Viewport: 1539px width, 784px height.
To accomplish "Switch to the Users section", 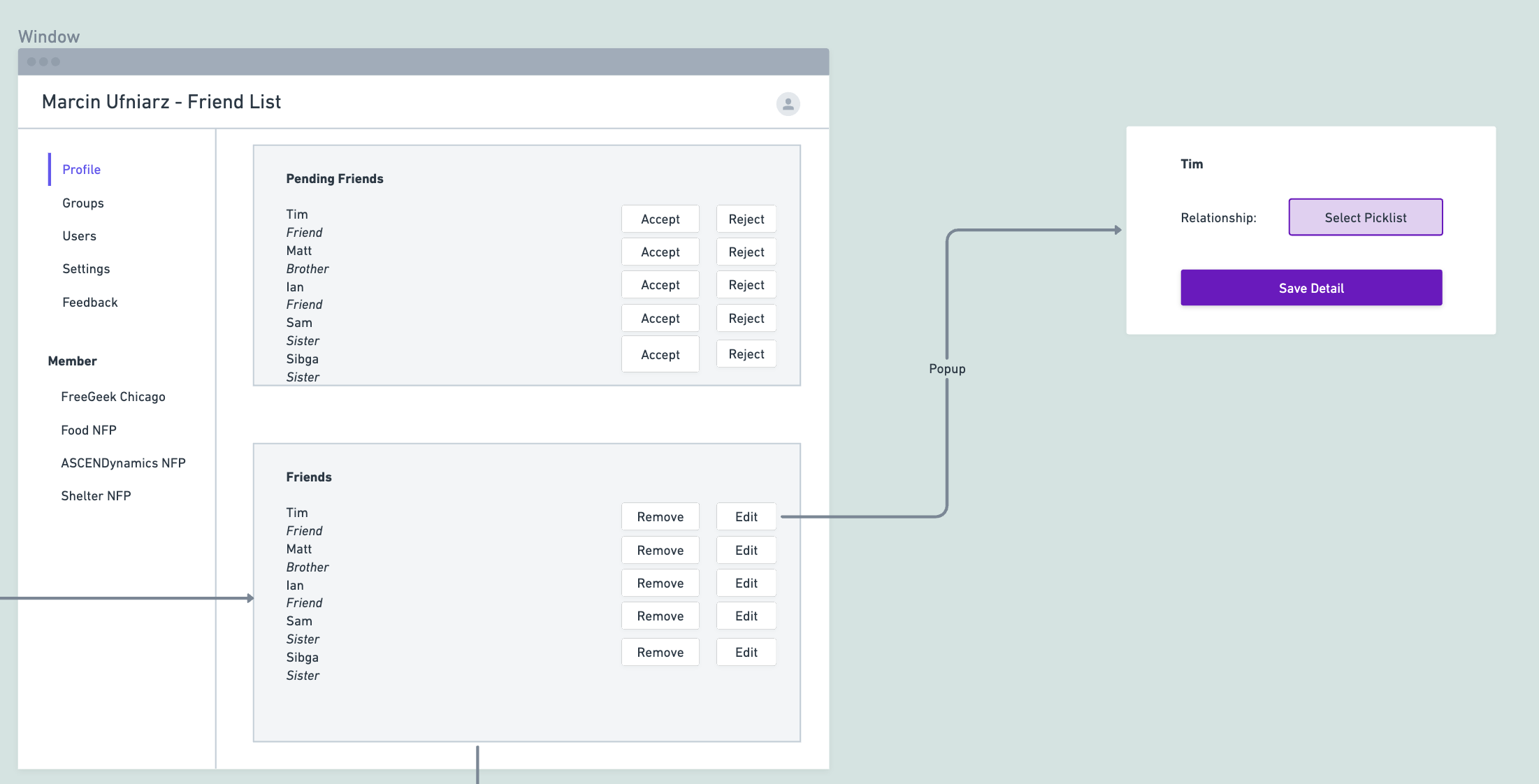I will [79, 235].
